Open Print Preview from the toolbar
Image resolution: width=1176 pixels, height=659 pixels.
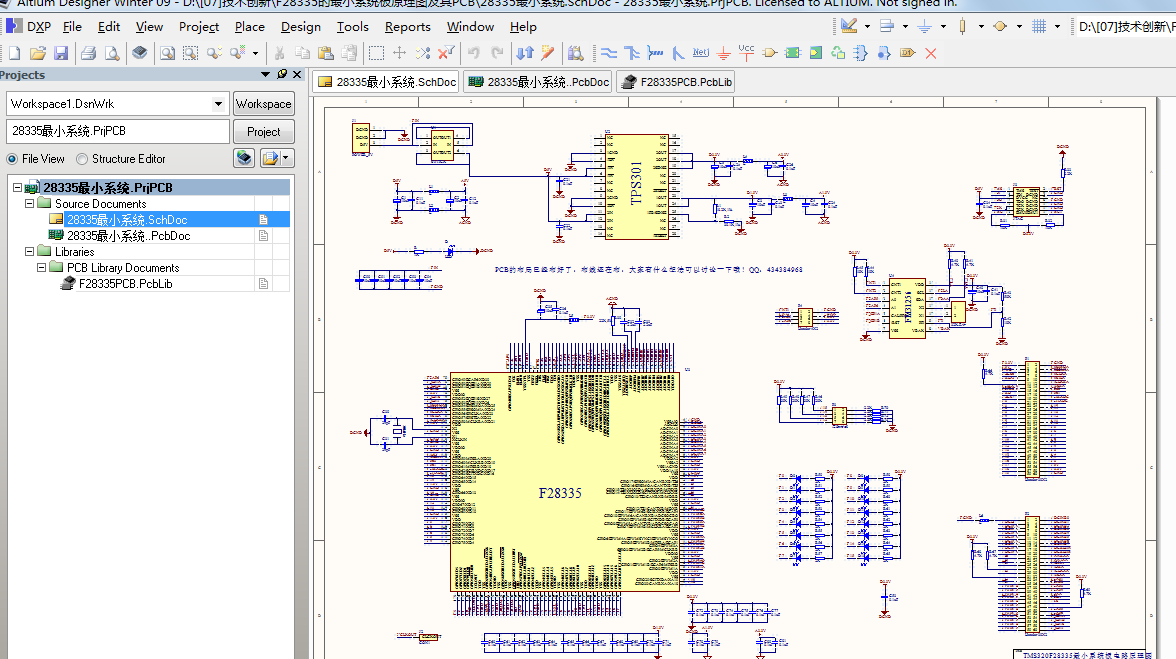tap(112, 53)
